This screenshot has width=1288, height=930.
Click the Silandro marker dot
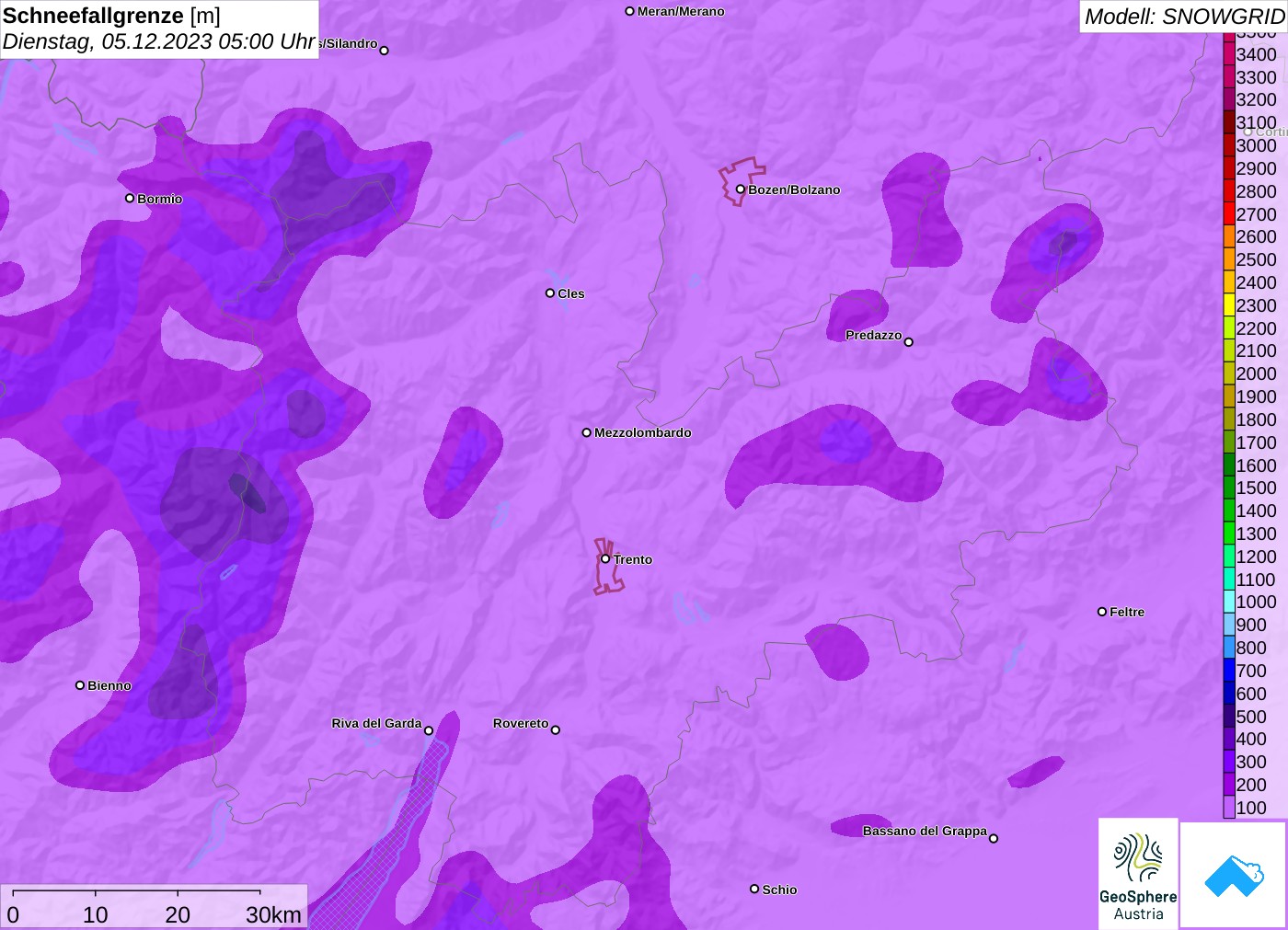pyautogui.click(x=384, y=51)
